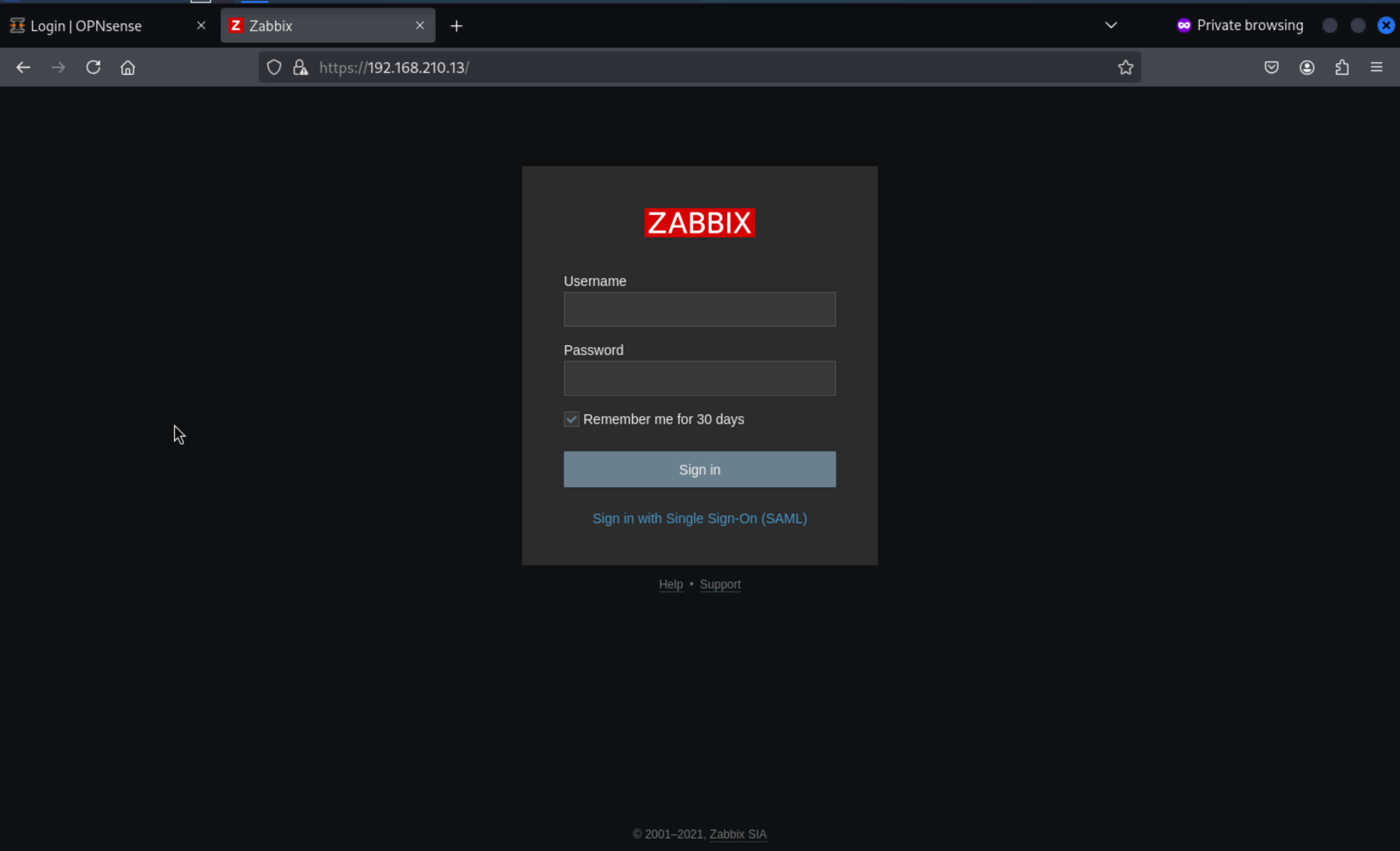The width and height of the screenshot is (1400, 851).
Task: Open a new tab with plus button
Action: (456, 26)
